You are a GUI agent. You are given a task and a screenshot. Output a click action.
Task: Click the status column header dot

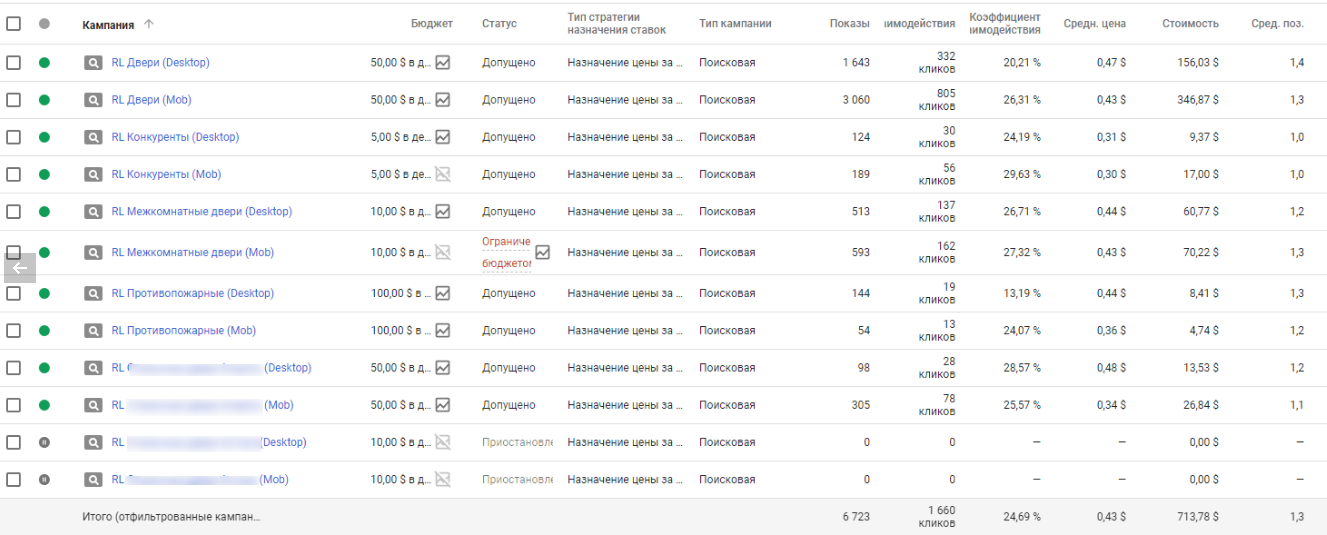point(44,23)
